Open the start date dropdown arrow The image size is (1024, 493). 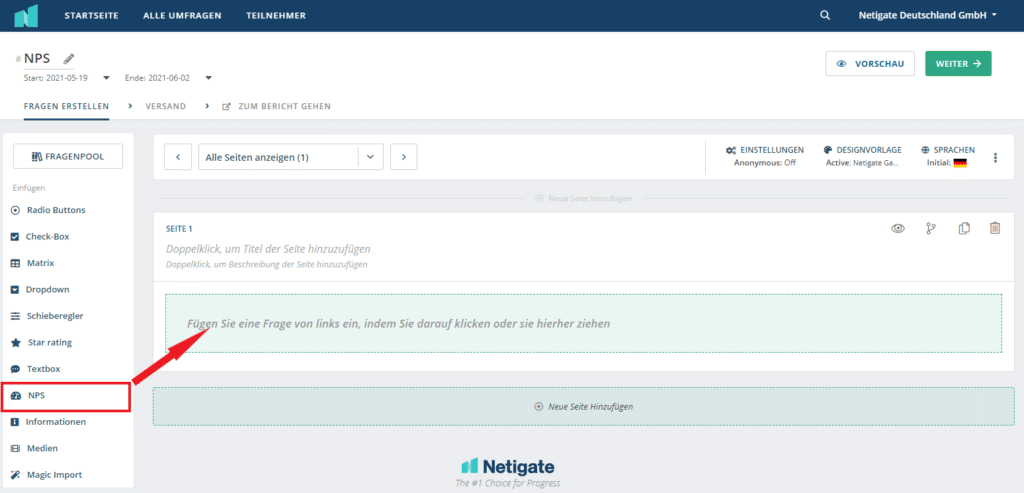coord(106,78)
